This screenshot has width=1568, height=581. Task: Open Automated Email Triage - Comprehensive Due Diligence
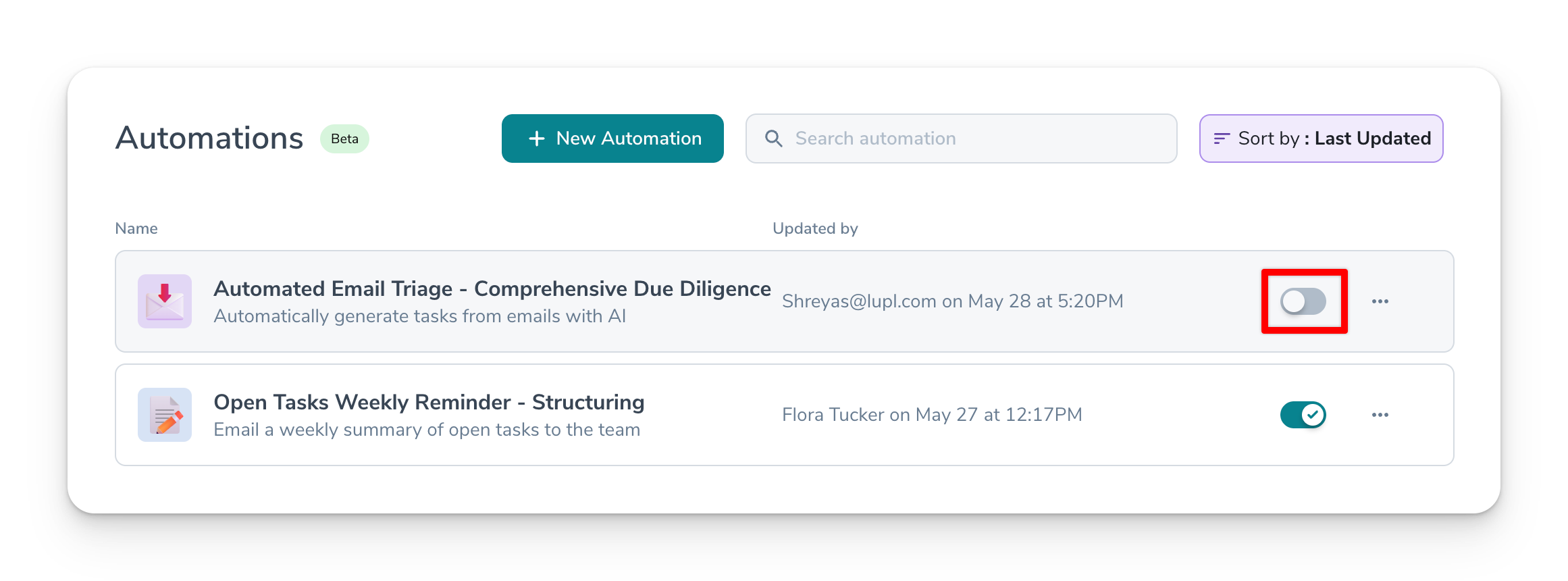click(x=492, y=289)
